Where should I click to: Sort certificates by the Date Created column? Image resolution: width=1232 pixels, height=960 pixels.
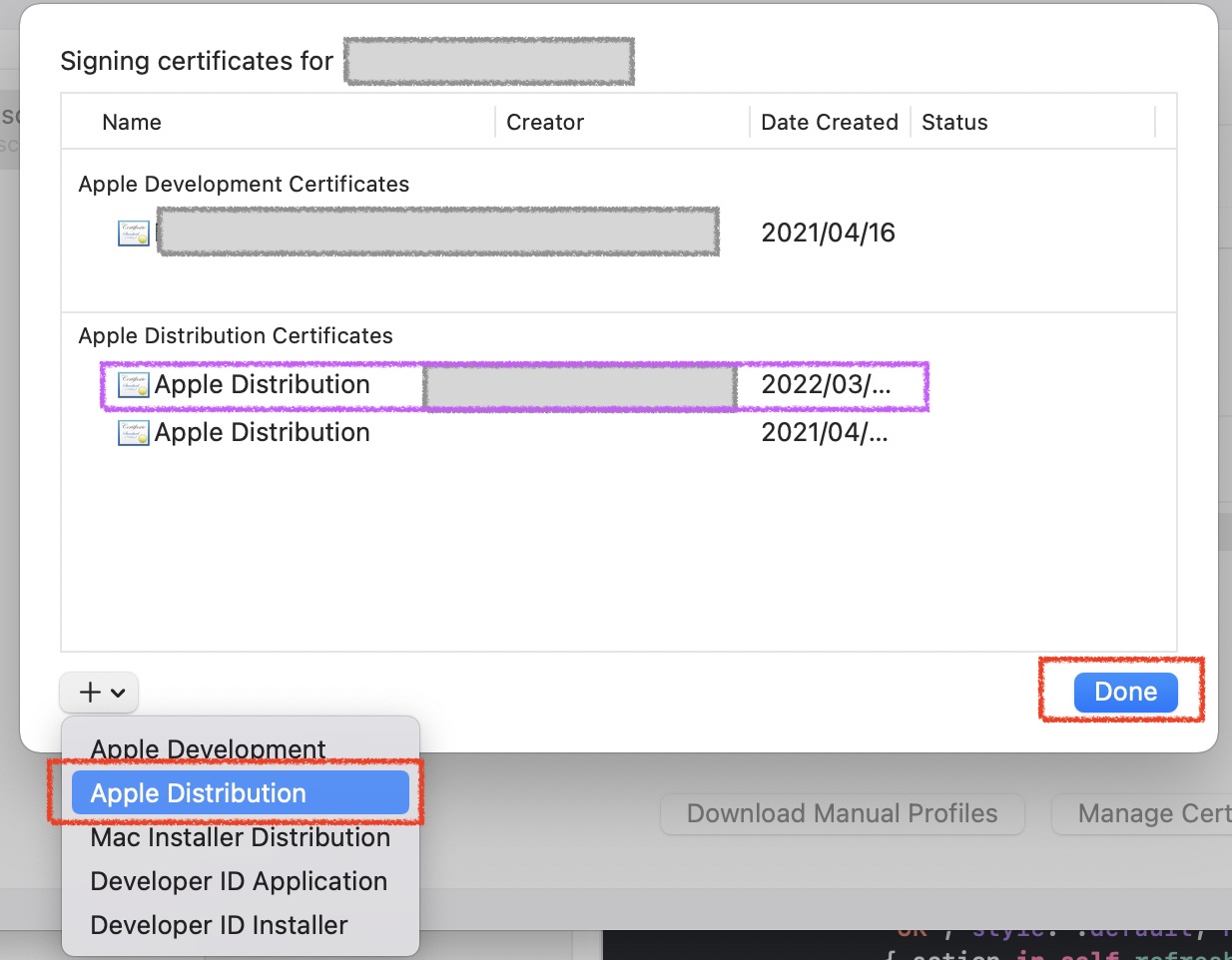click(829, 122)
